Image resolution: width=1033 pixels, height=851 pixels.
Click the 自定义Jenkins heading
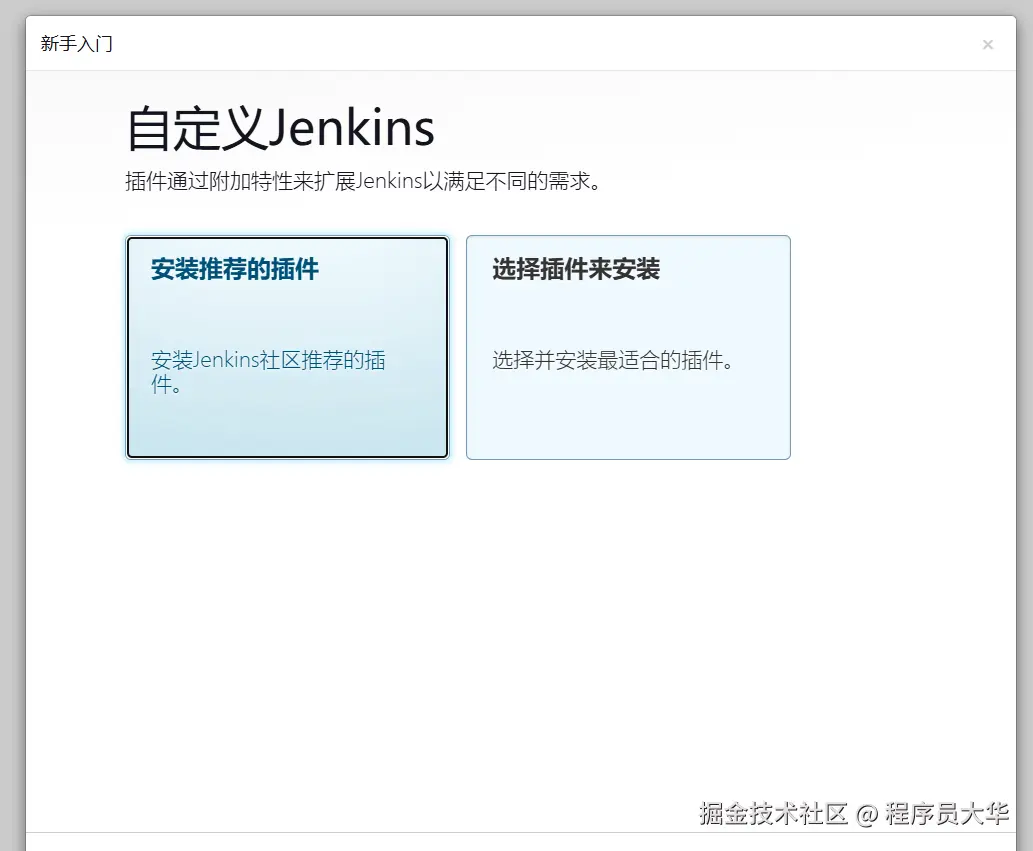click(280, 128)
